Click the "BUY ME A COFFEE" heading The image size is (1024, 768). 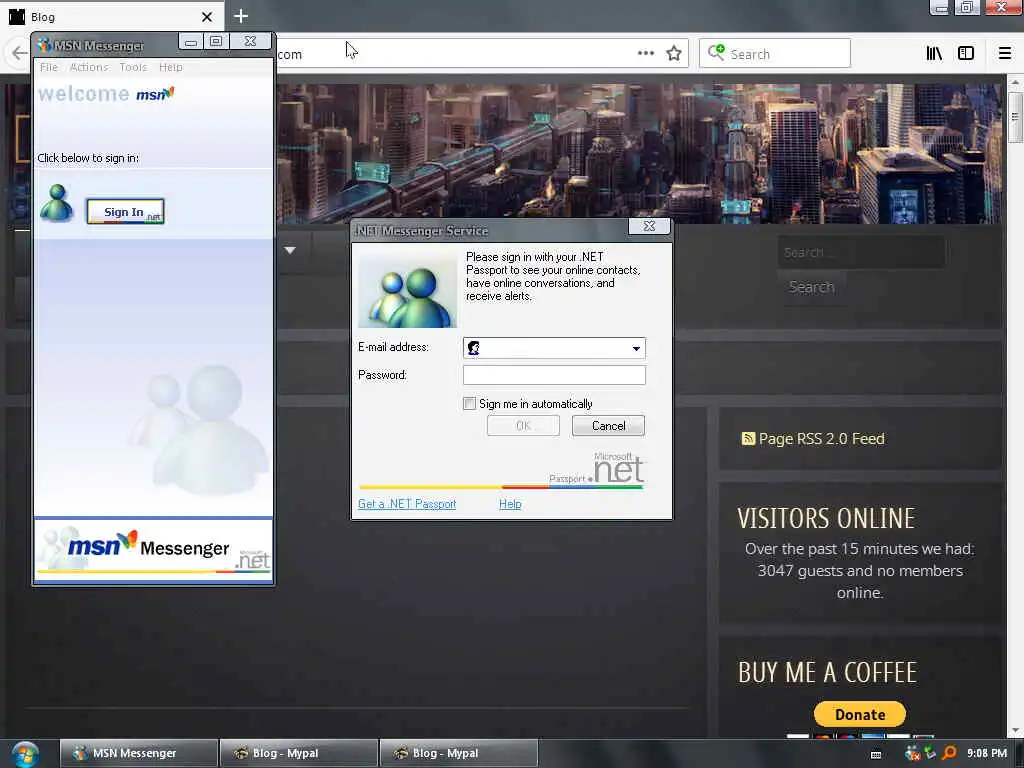click(x=827, y=673)
